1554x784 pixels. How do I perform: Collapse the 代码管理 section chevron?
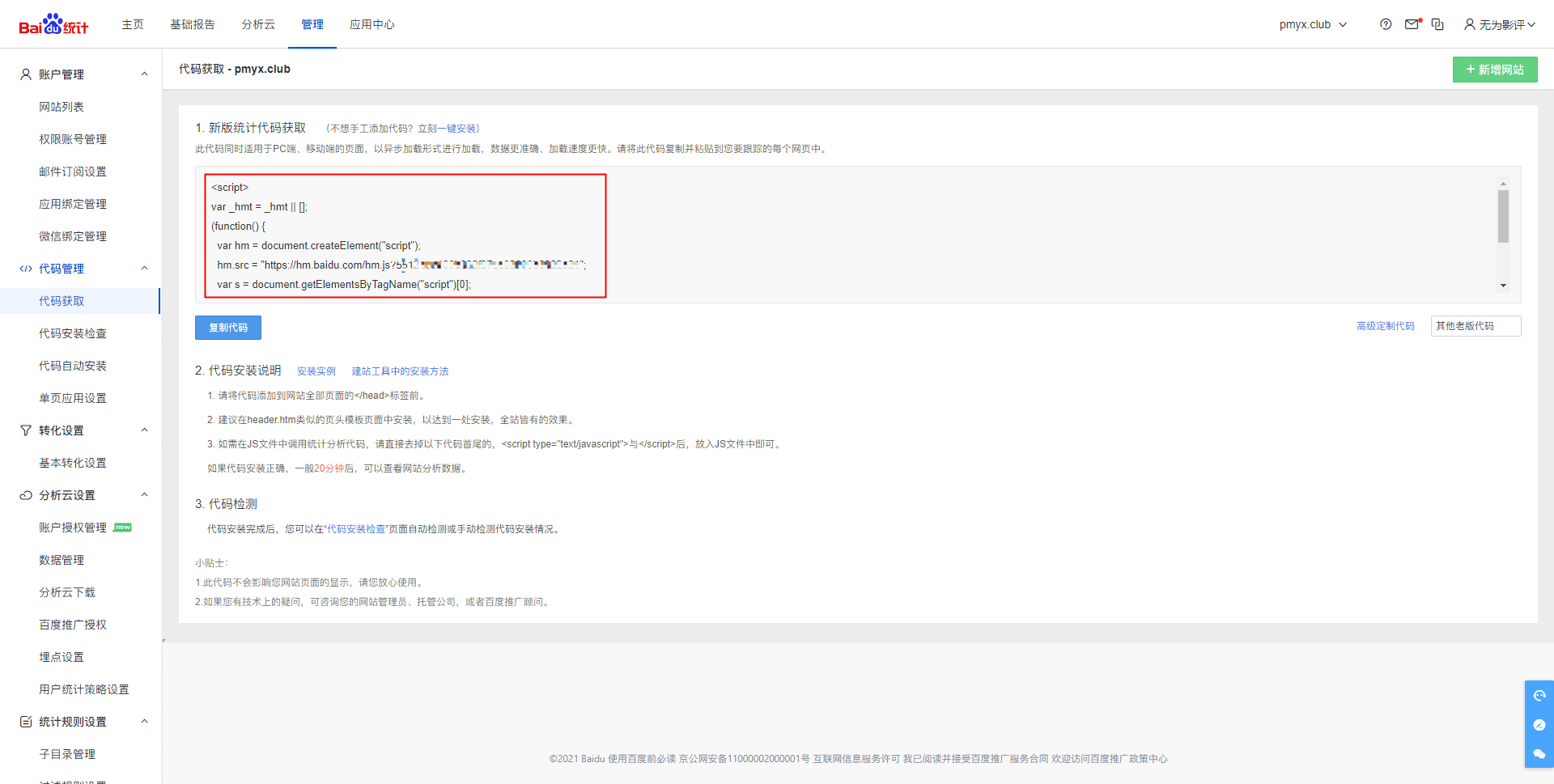tap(145, 269)
